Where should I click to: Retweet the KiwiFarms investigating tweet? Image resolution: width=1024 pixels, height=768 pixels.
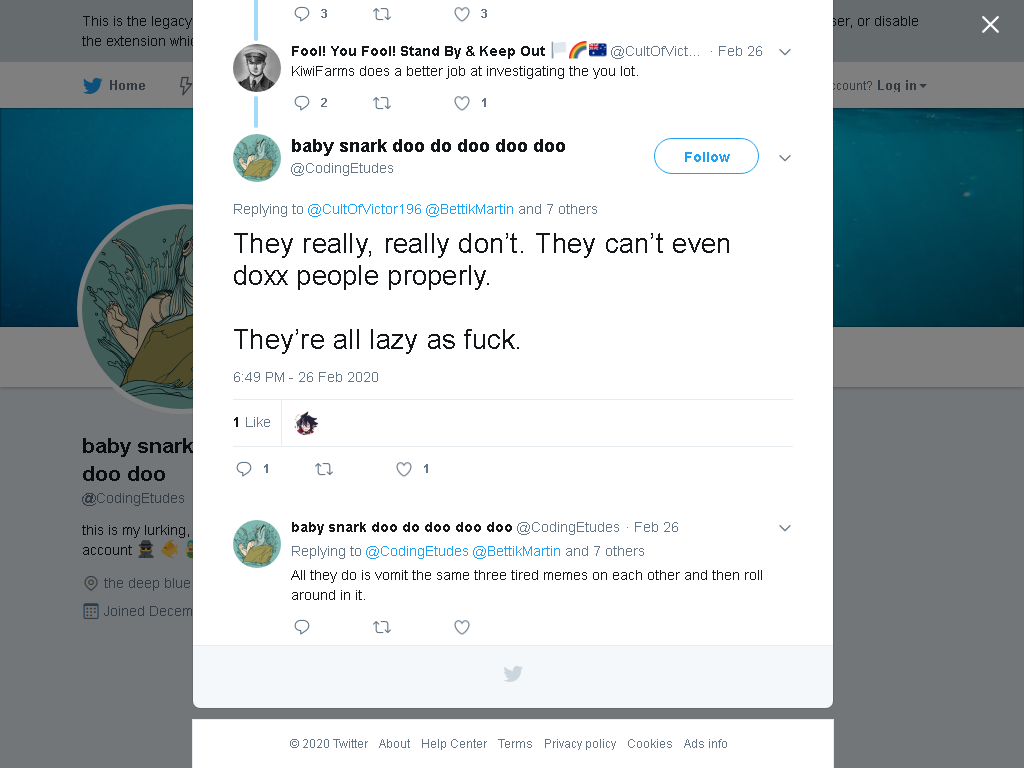click(x=382, y=103)
